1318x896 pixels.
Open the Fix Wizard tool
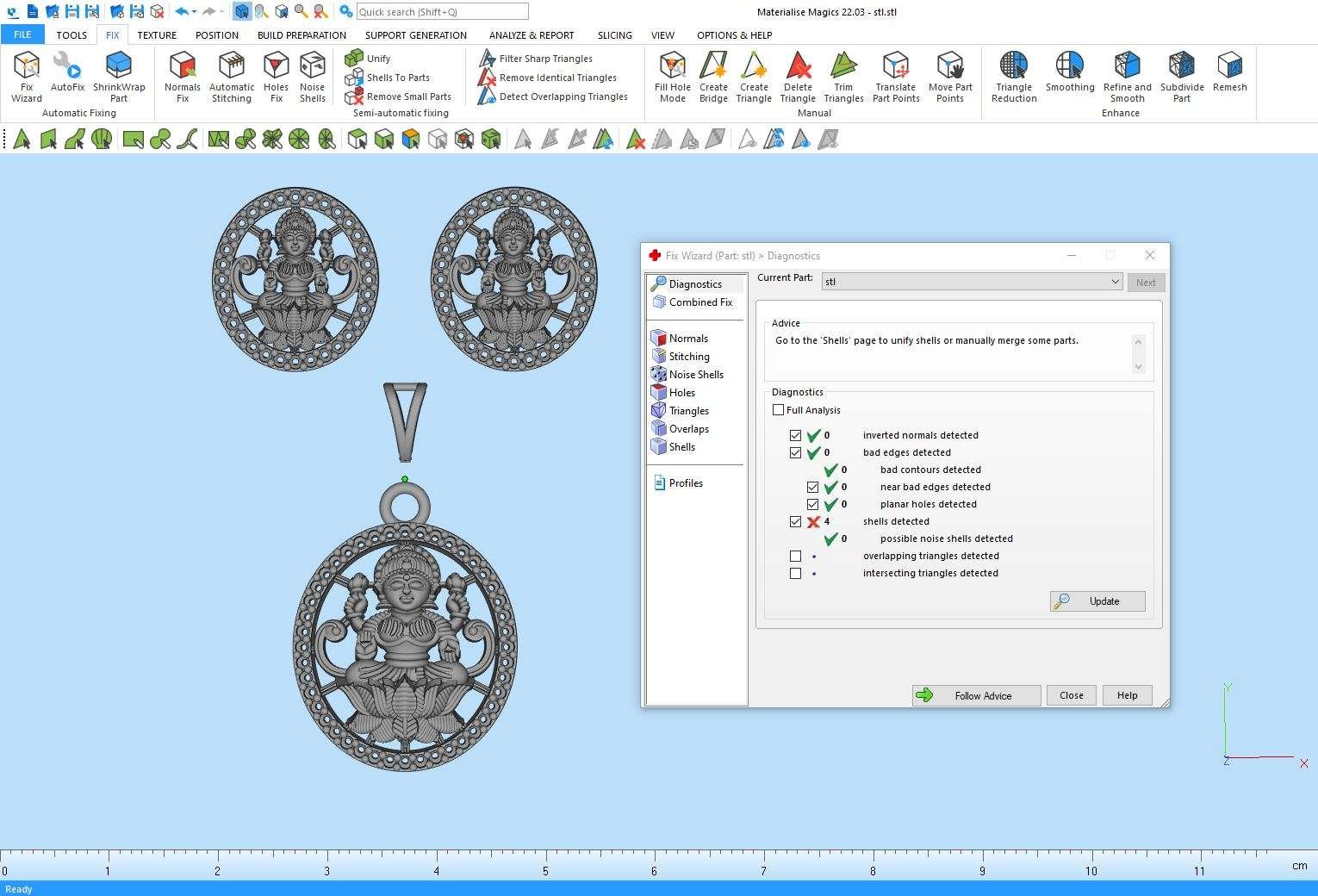pyautogui.click(x=27, y=76)
